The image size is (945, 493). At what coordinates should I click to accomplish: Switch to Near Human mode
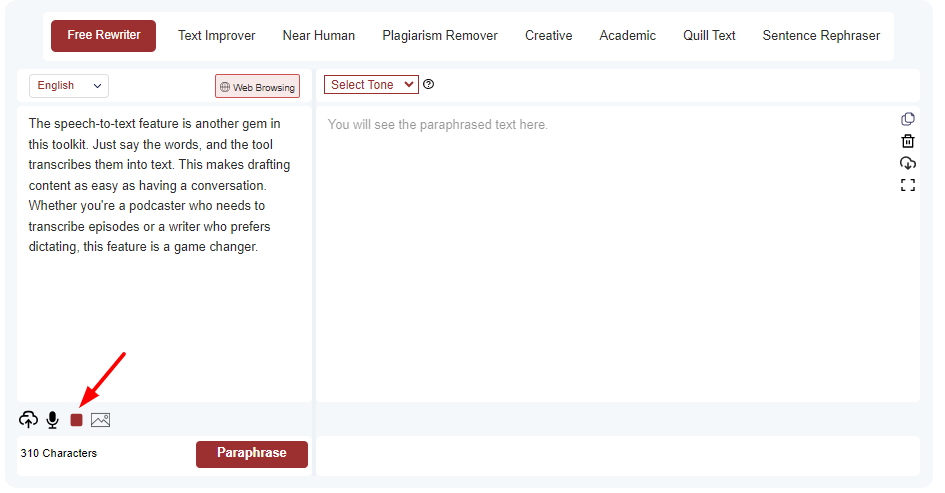[319, 36]
